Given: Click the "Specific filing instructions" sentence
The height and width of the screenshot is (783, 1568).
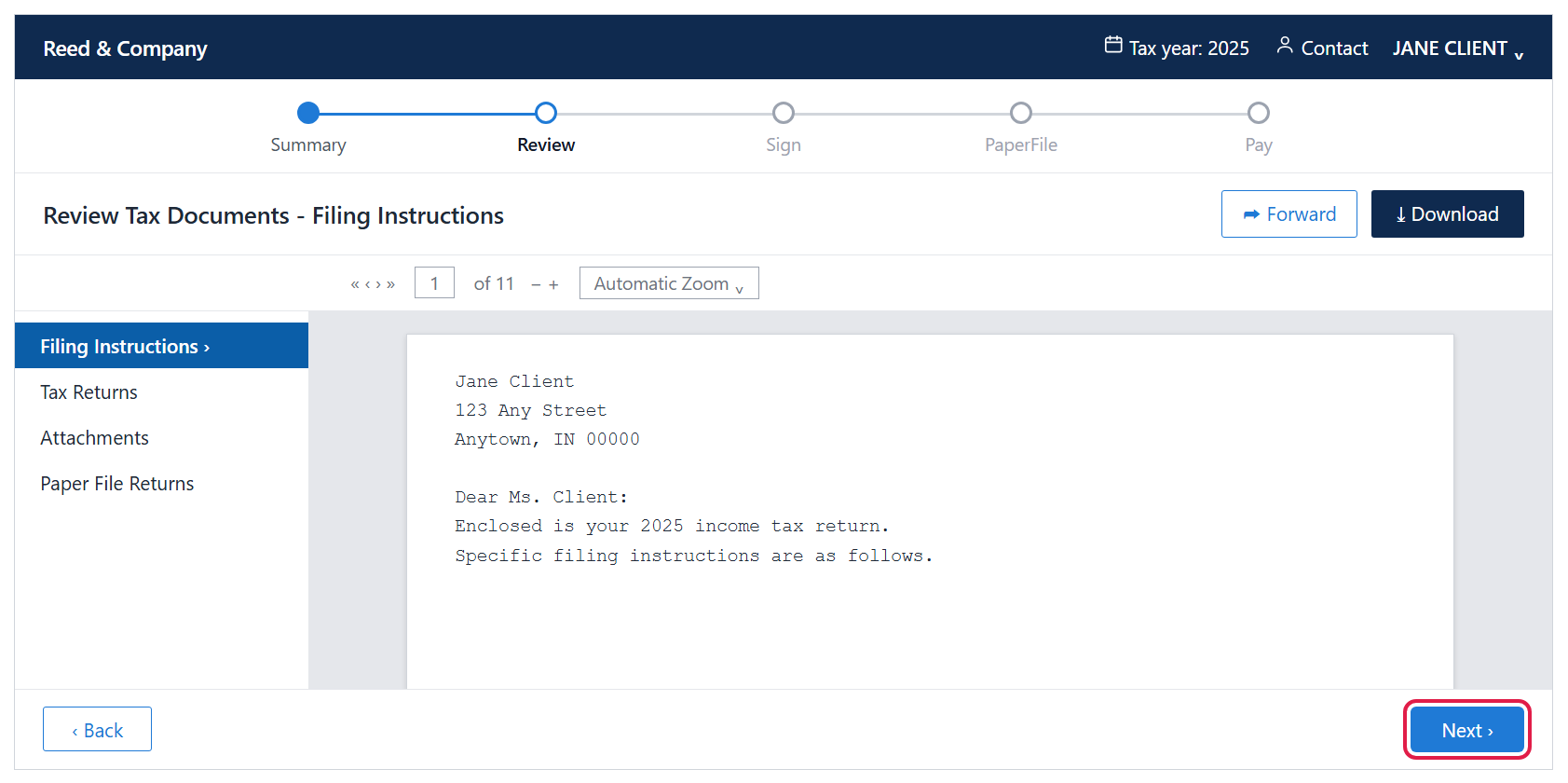Looking at the screenshot, I should [693, 556].
